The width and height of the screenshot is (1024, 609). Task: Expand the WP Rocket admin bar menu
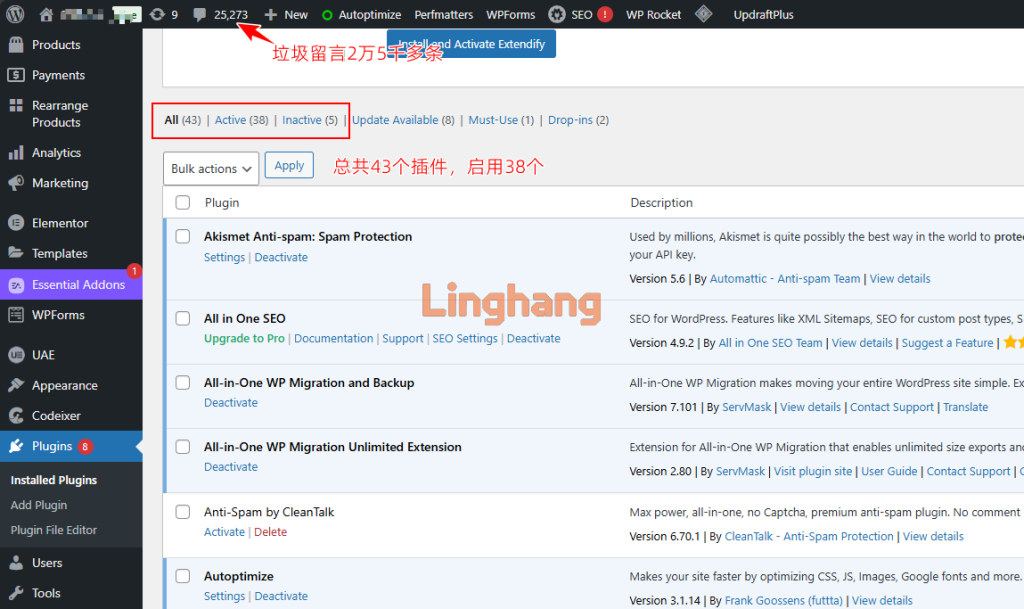[x=653, y=15]
